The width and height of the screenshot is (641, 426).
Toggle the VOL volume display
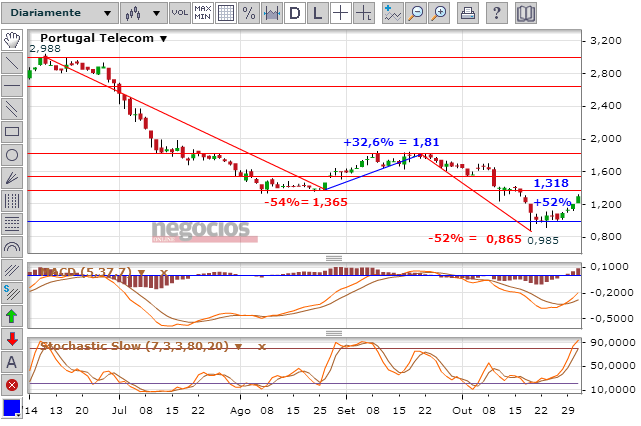click(179, 13)
